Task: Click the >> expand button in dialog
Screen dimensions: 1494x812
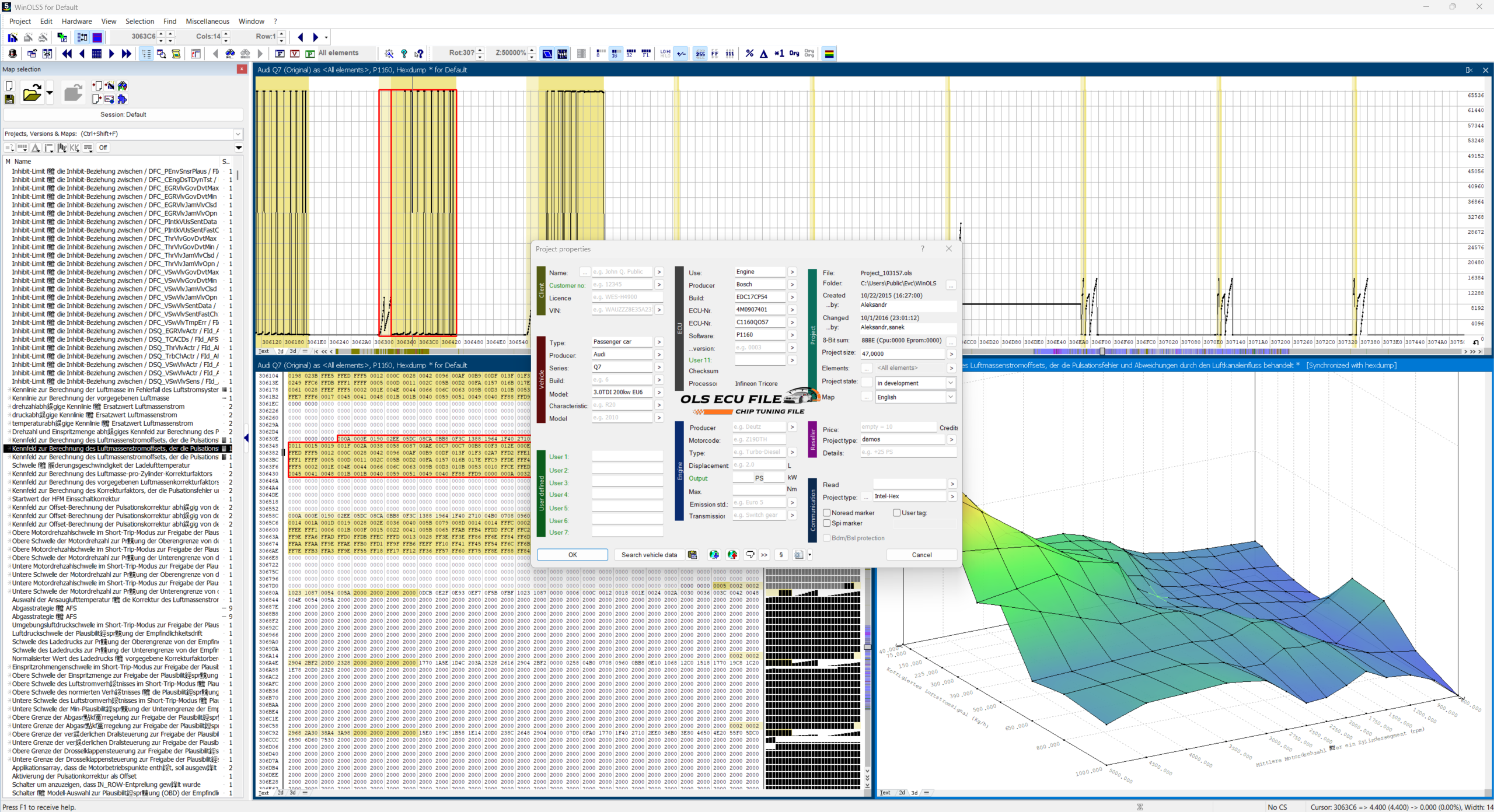Action: pos(764,555)
